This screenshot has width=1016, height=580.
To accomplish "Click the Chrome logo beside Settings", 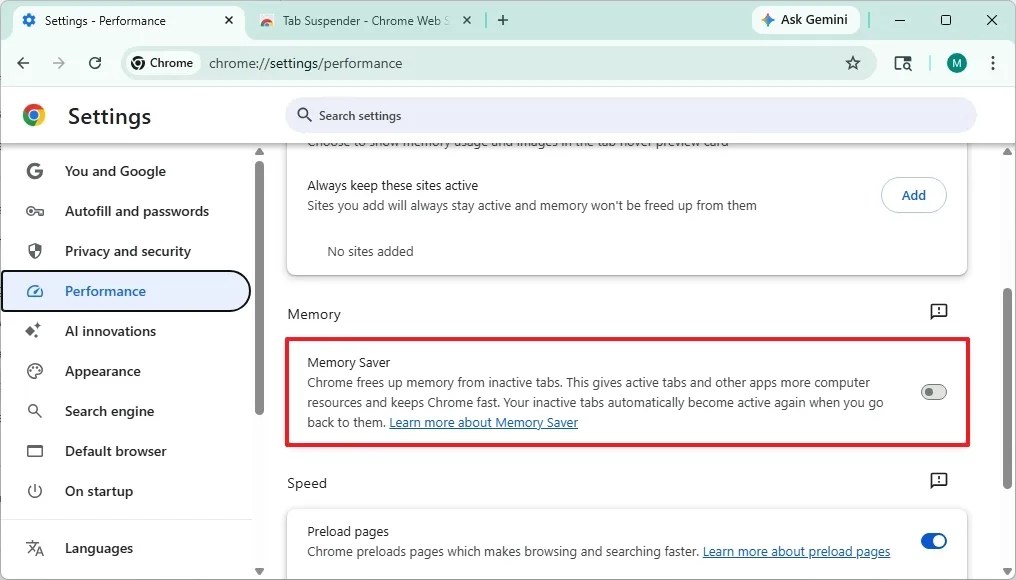I will tap(34, 115).
